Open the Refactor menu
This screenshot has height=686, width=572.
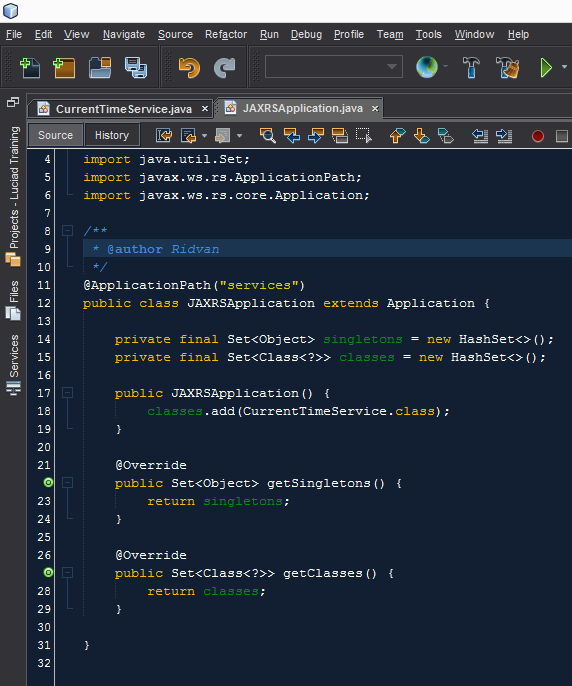coord(226,34)
